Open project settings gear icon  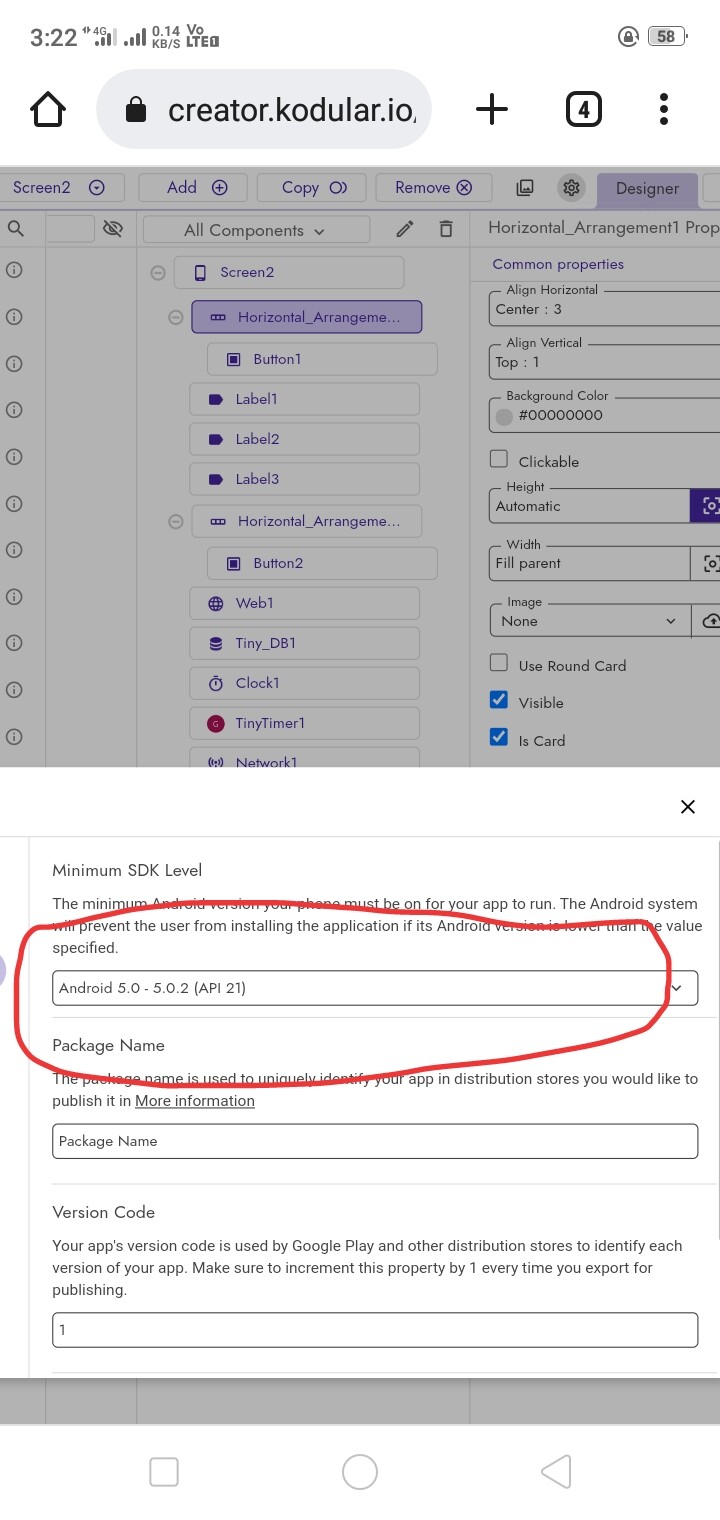[571, 188]
